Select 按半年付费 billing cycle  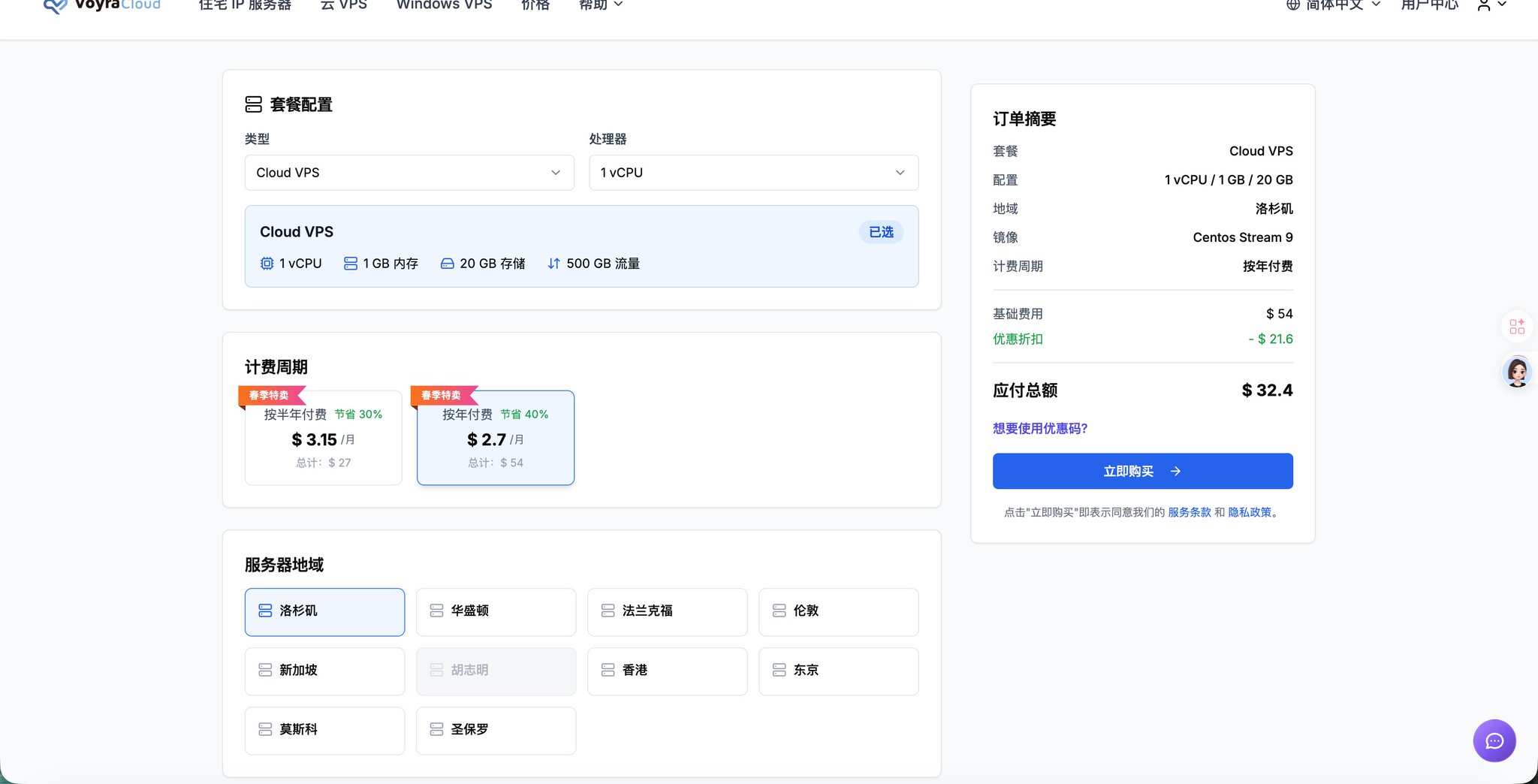coord(324,438)
